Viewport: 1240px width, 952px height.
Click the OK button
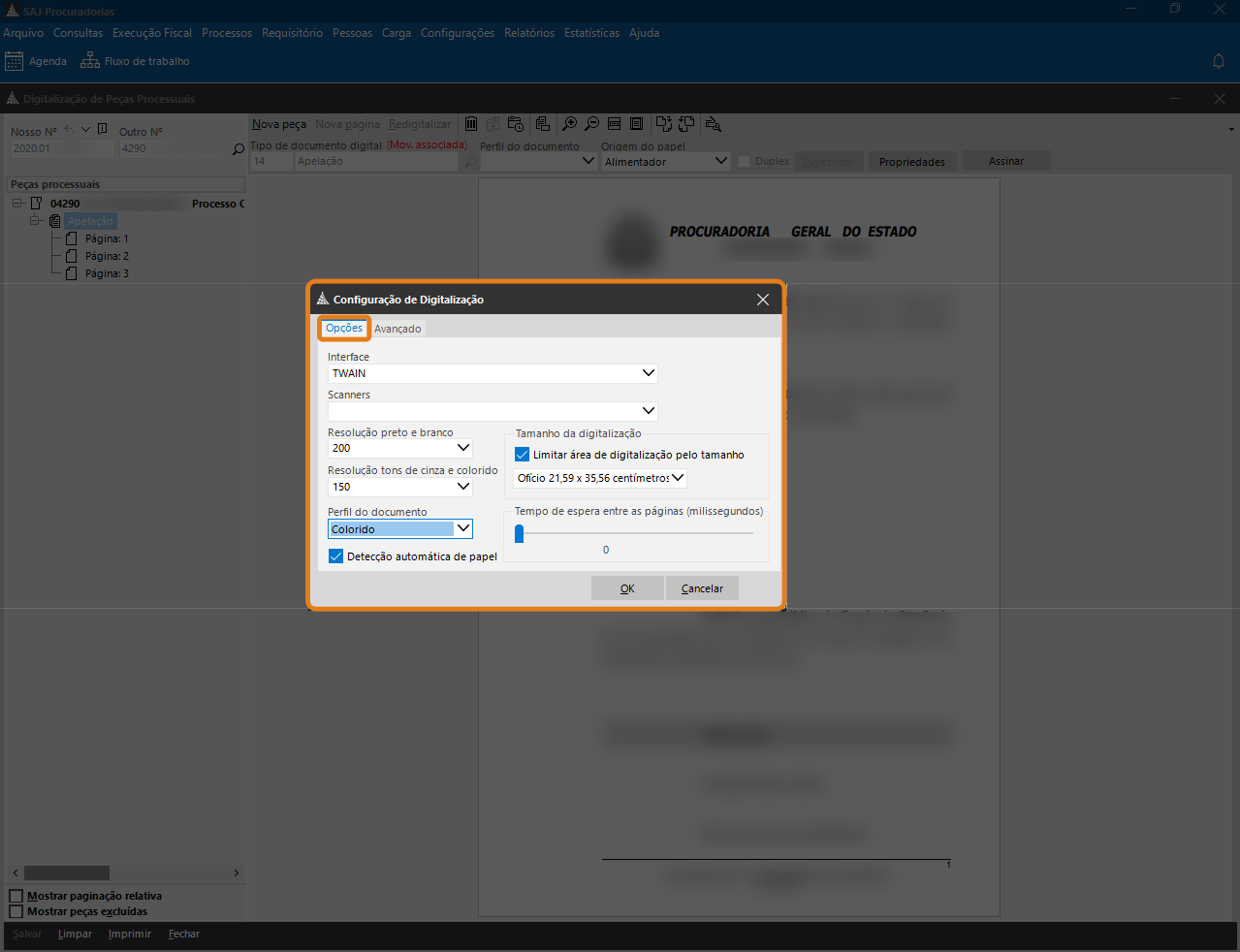(627, 588)
